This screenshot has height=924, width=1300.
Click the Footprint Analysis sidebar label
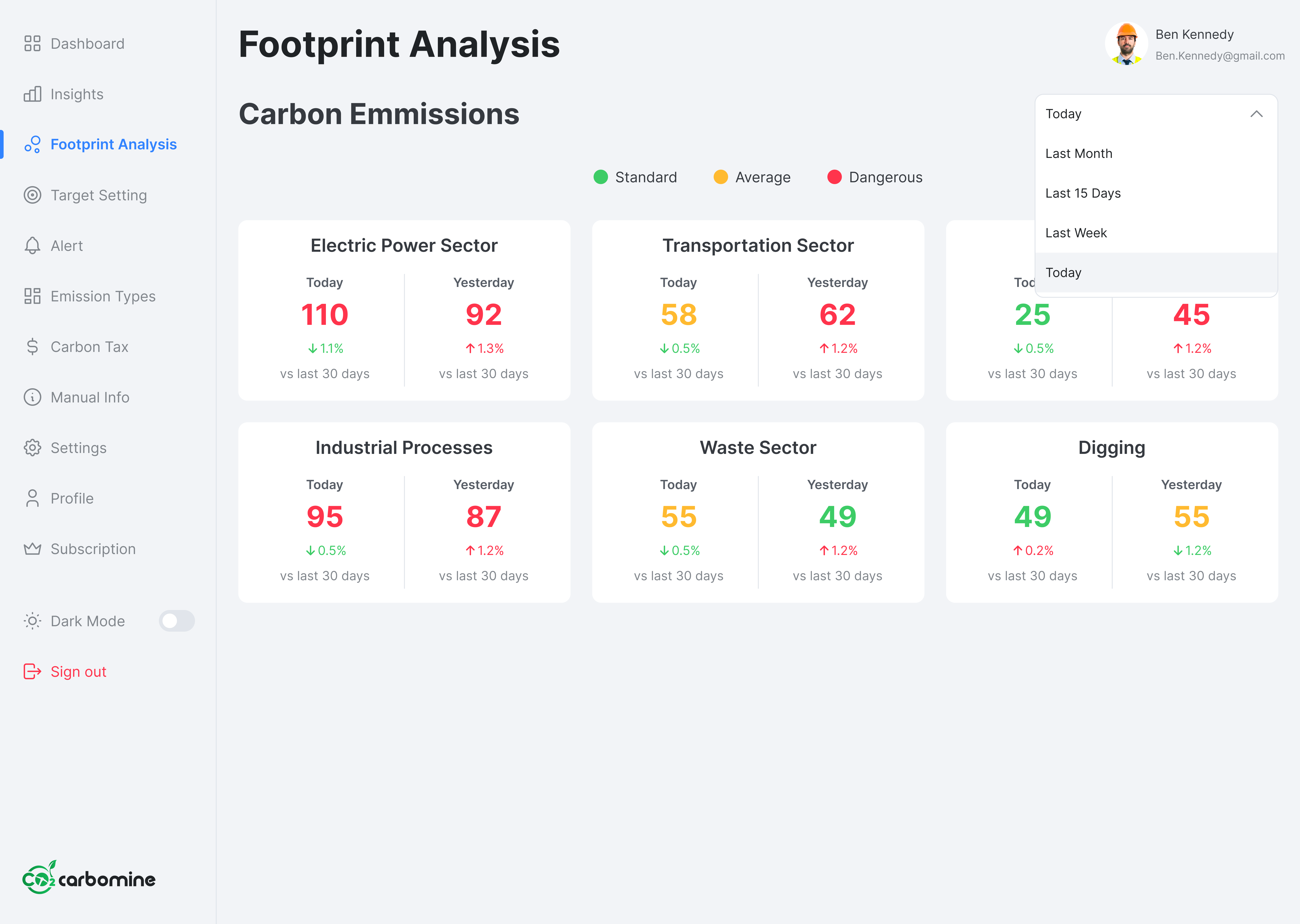(114, 145)
